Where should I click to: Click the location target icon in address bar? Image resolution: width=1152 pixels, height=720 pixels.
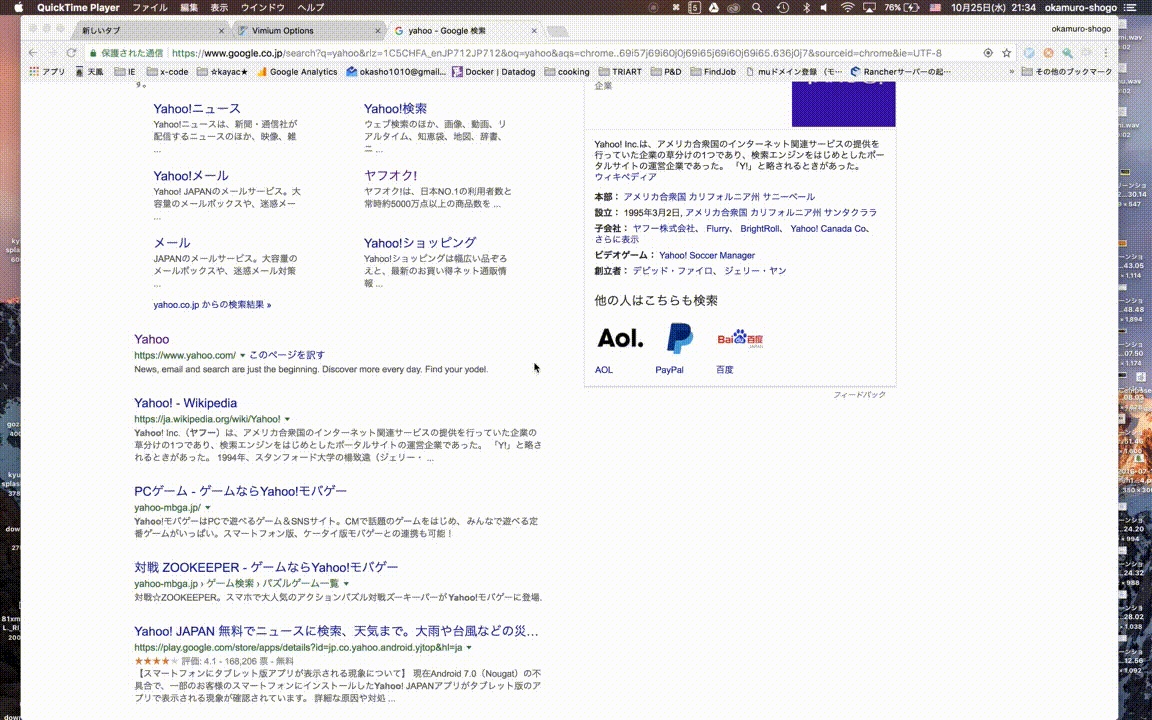988,53
